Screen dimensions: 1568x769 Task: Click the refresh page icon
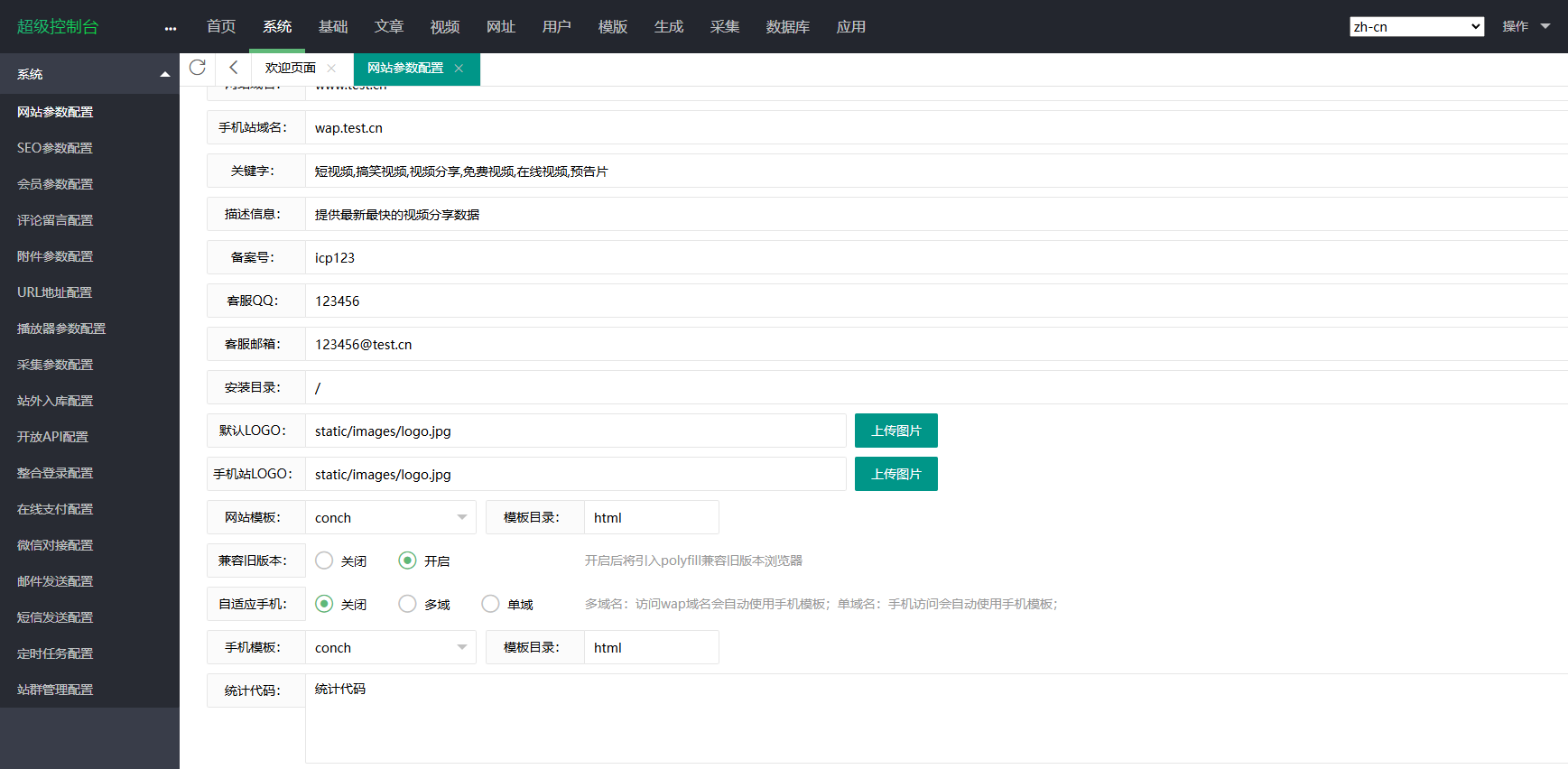click(198, 68)
